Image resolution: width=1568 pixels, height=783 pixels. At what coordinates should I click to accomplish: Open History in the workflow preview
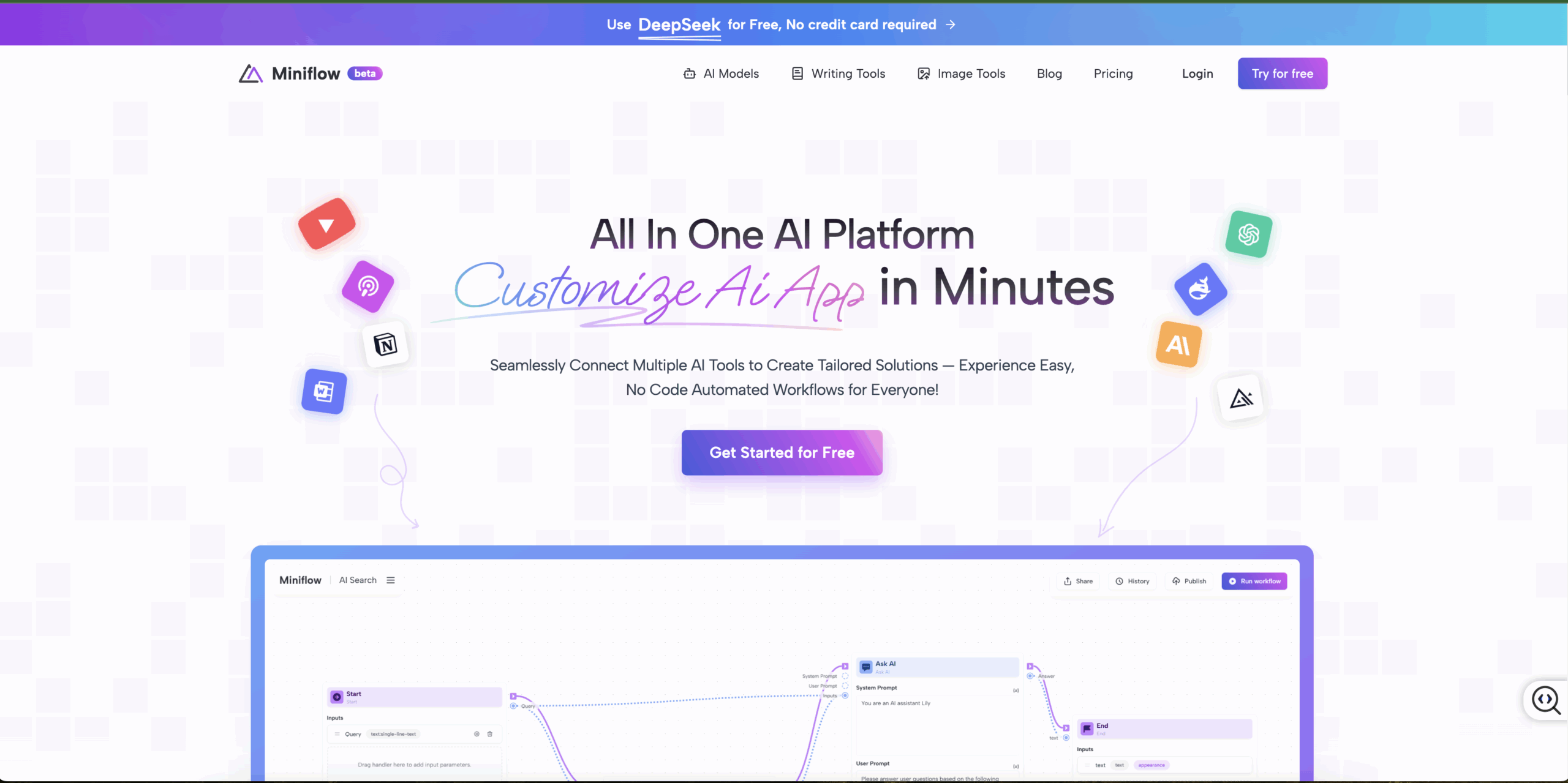1133,581
